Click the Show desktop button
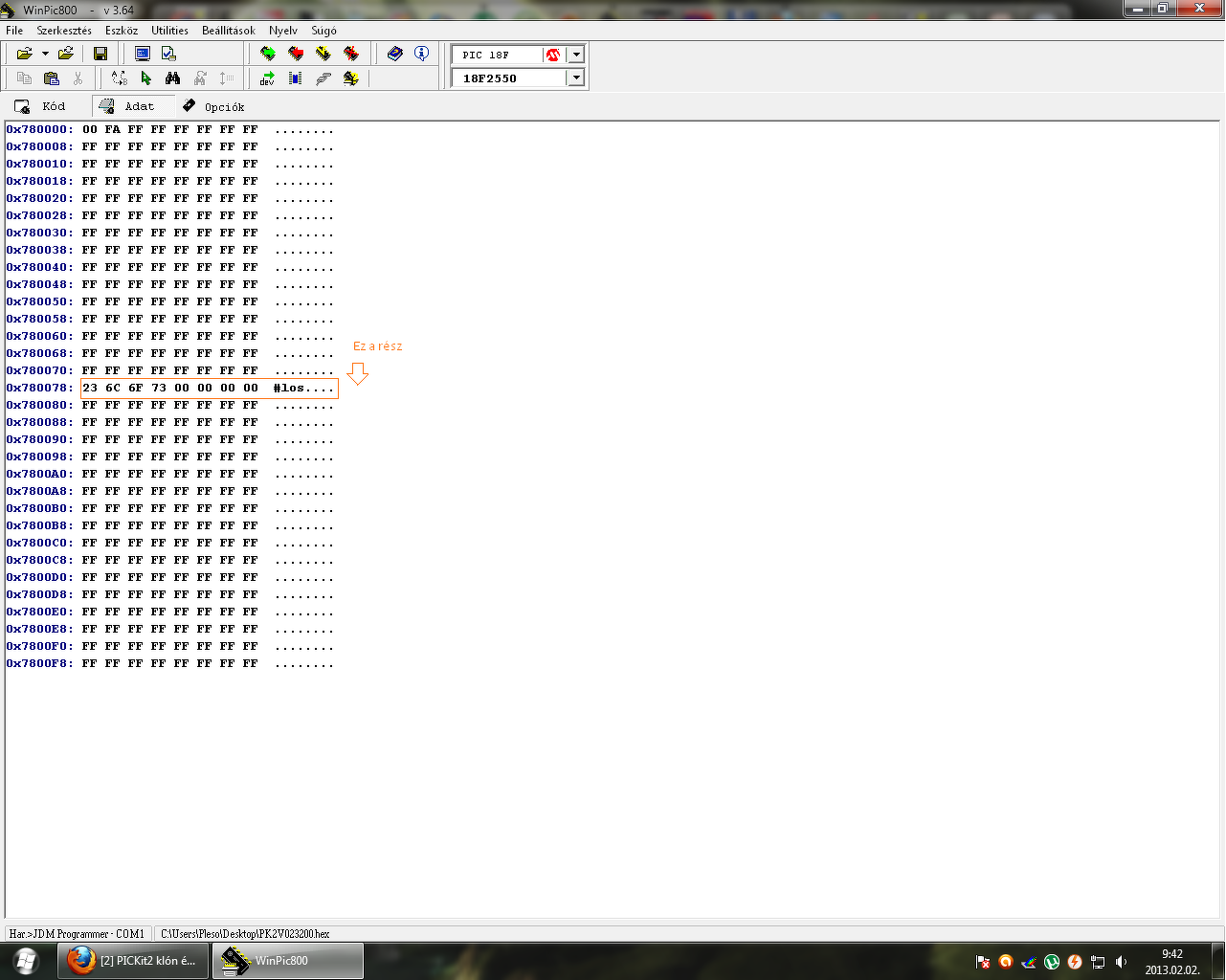Screen dimensions: 1226x980 [x=1218, y=961]
